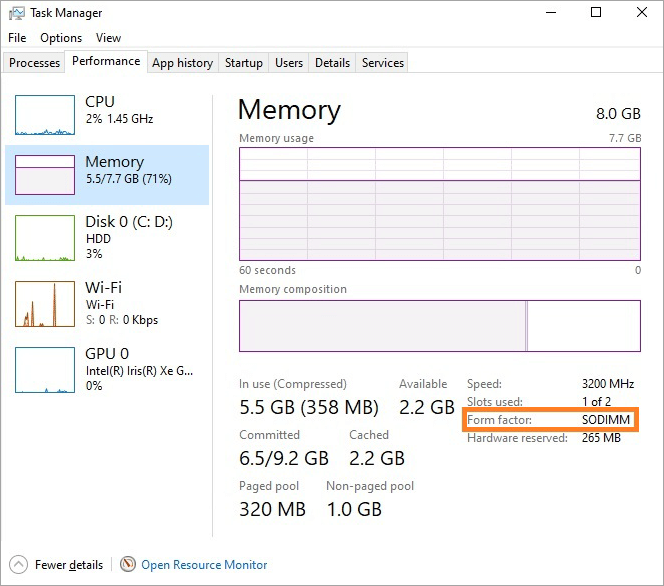Click the Form factor label

[x=499, y=420]
